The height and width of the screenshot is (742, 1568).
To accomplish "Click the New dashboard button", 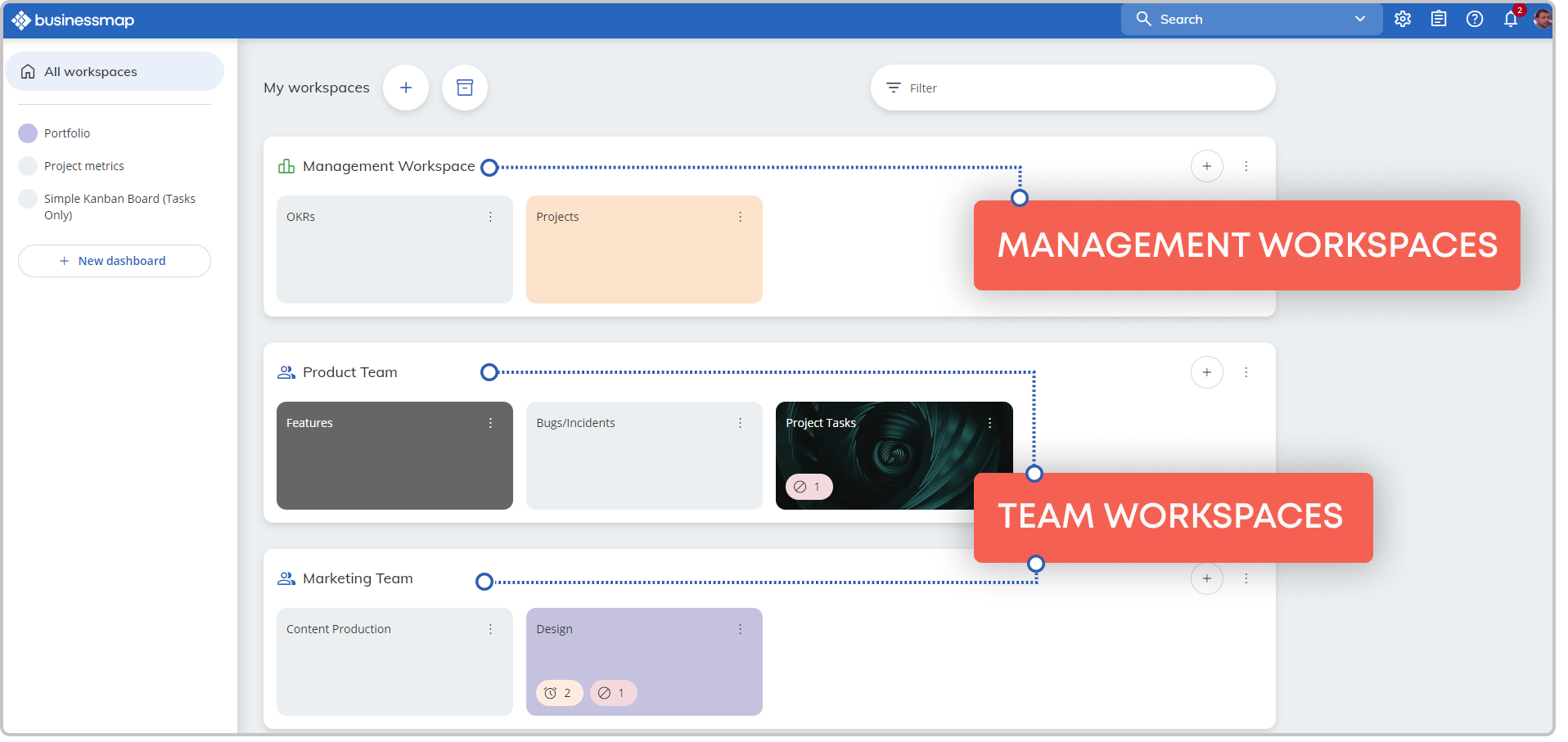I will (x=114, y=260).
